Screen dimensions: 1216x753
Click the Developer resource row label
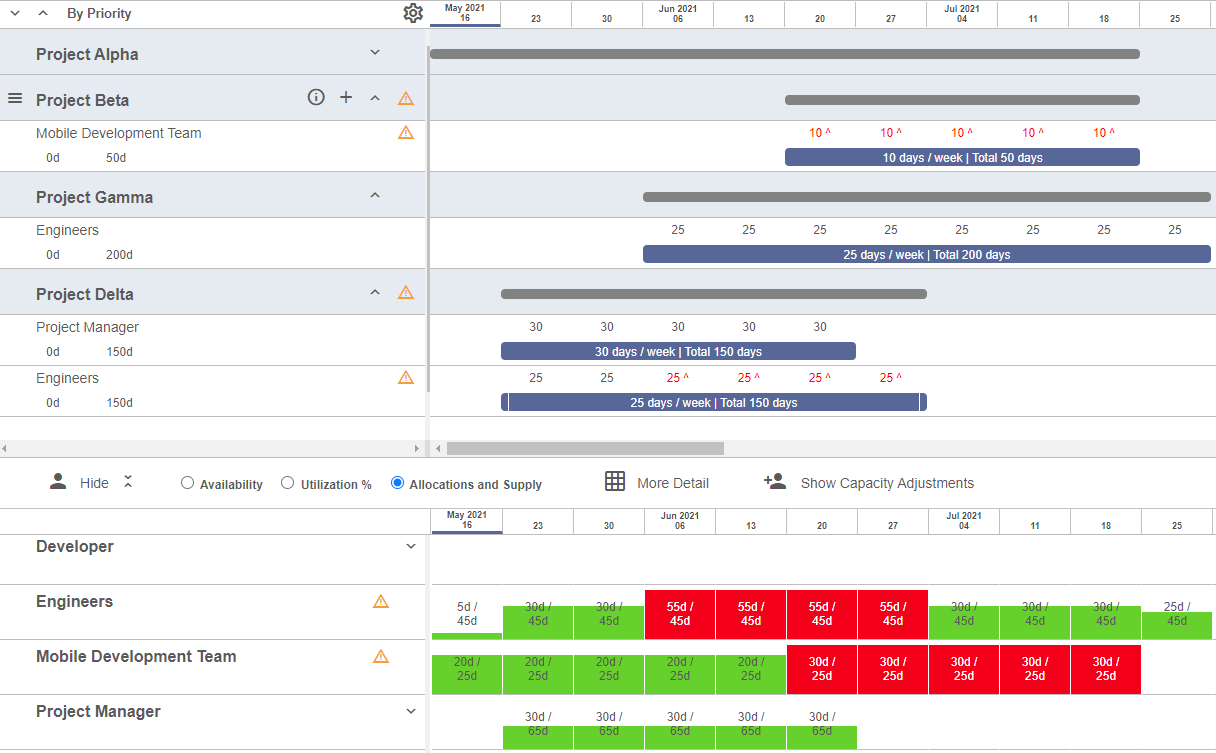pyautogui.click(x=75, y=547)
